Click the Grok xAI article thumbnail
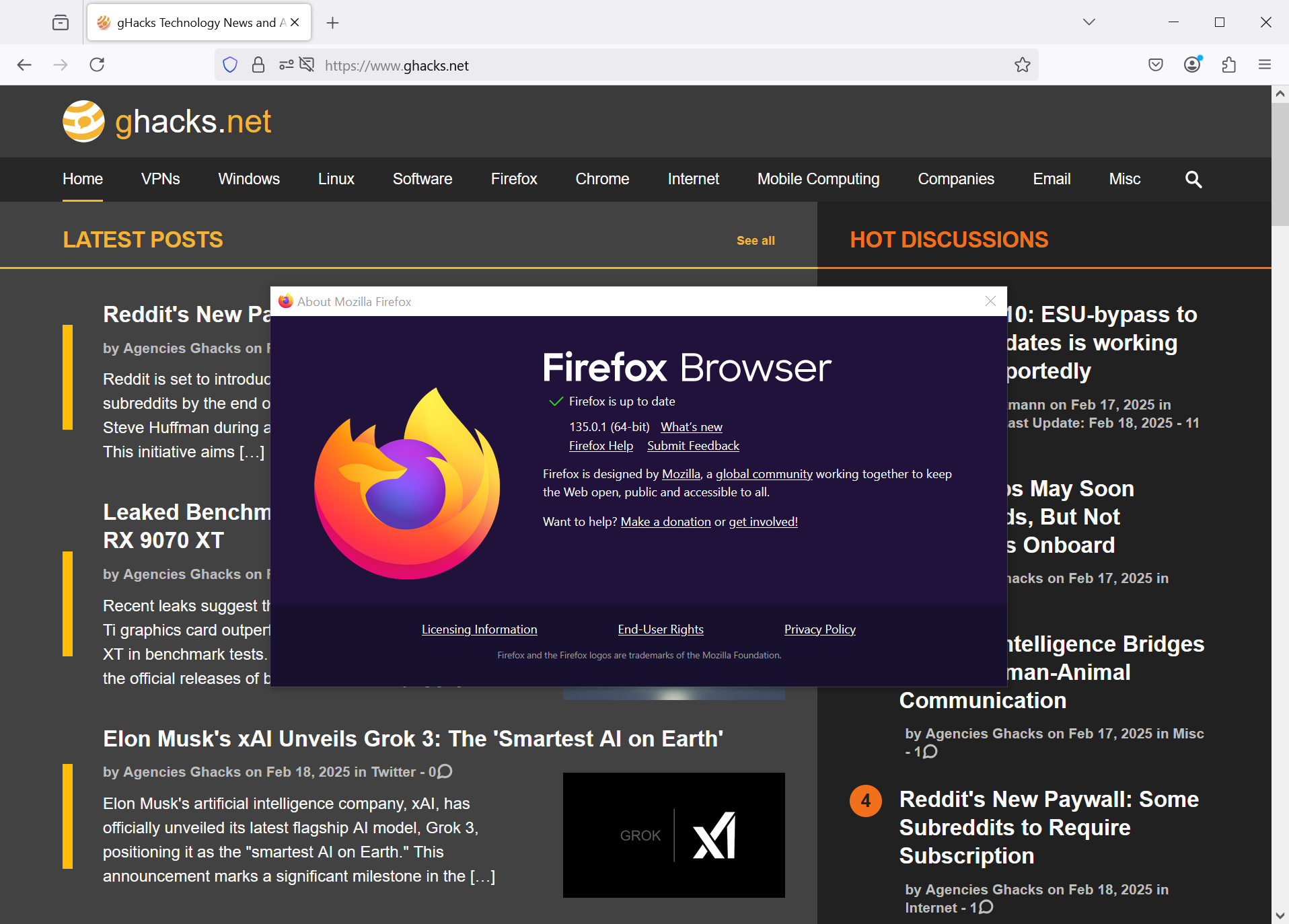The image size is (1289, 924). (x=673, y=835)
